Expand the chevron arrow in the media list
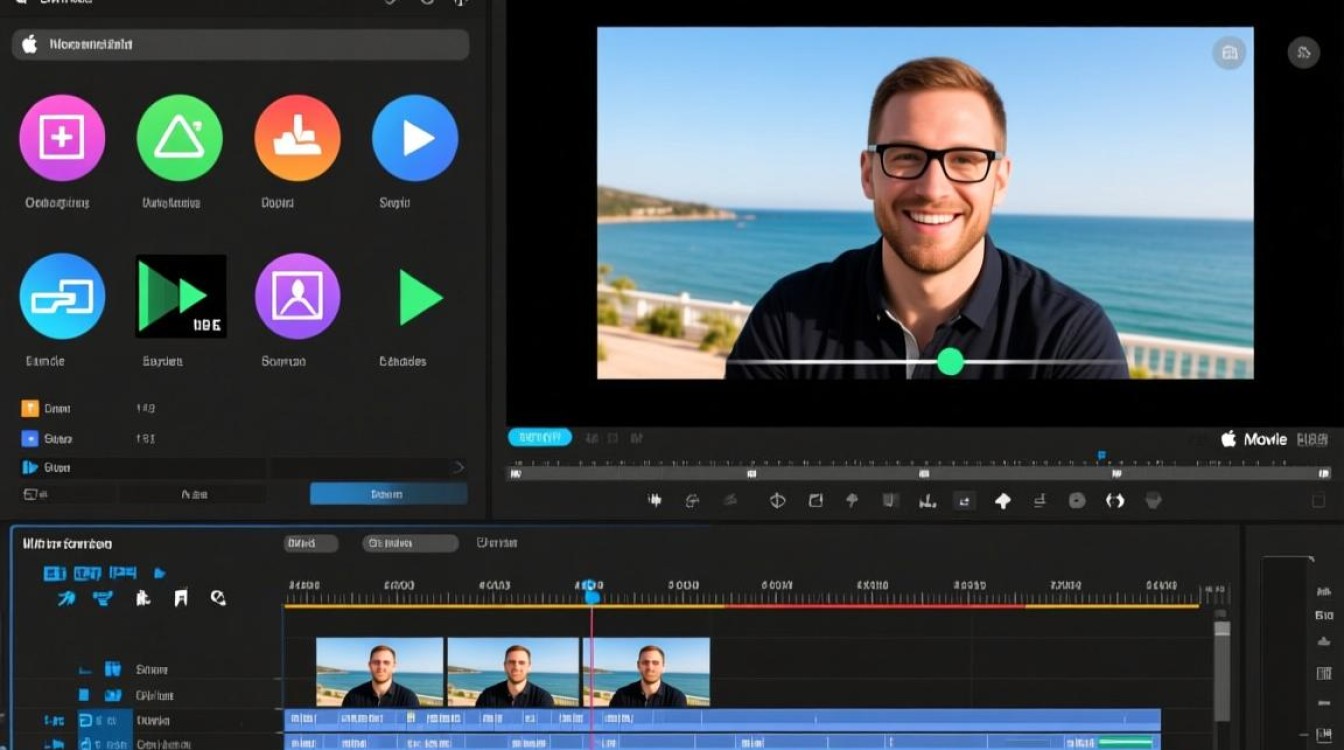This screenshot has height=750, width=1344. [x=458, y=467]
